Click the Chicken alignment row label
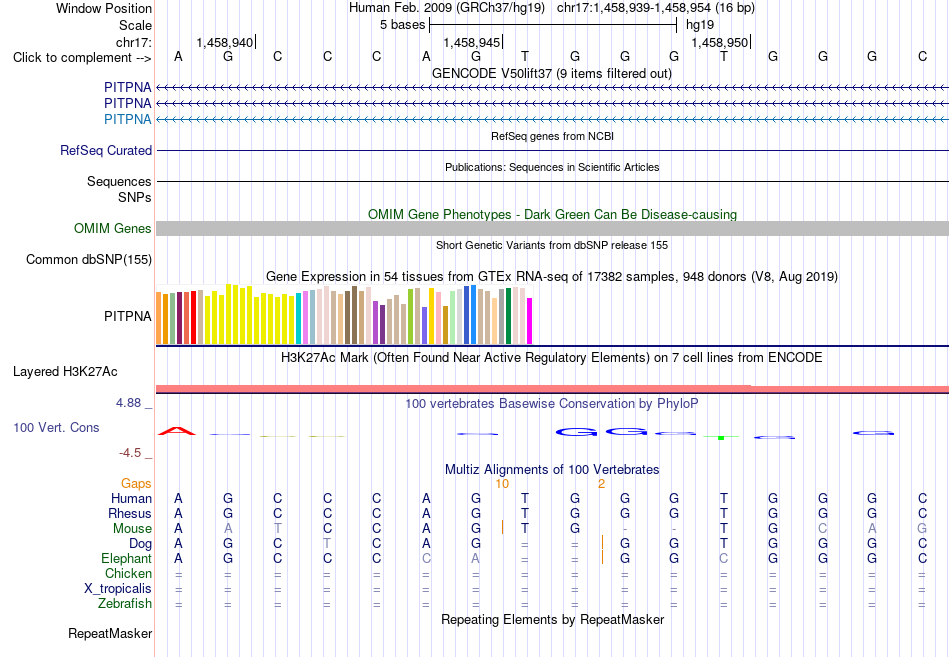The width and height of the screenshot is (950, 657). pyautogui.click(x=128, y=574)
